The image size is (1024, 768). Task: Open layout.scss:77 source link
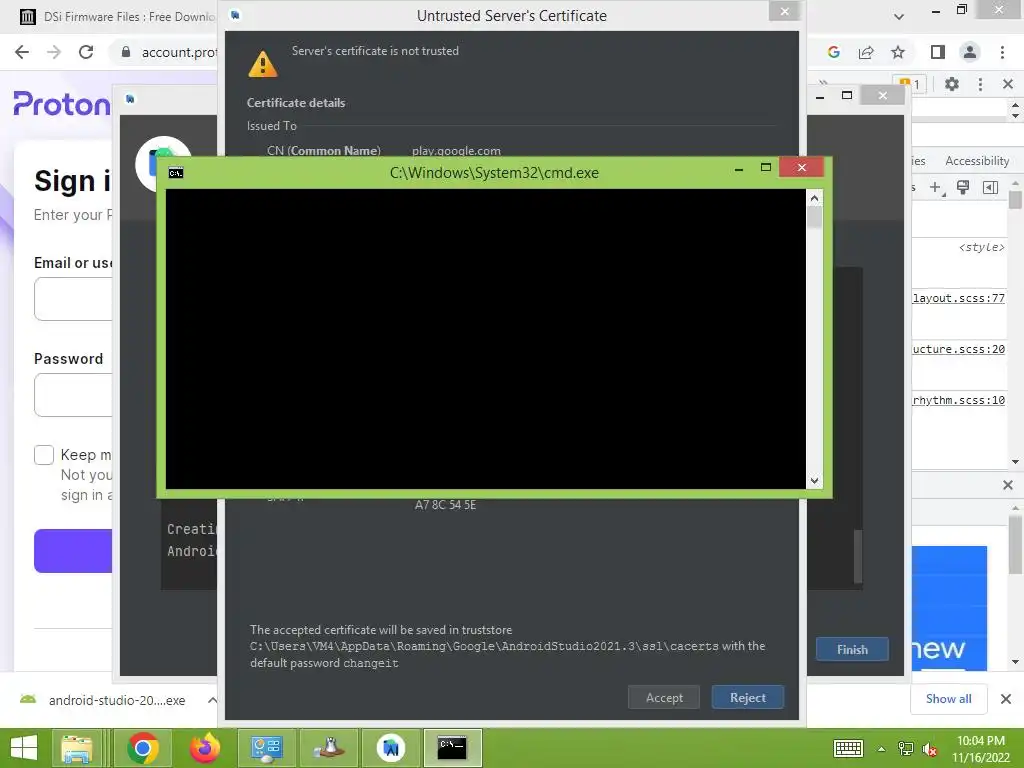tap(959, 298)
